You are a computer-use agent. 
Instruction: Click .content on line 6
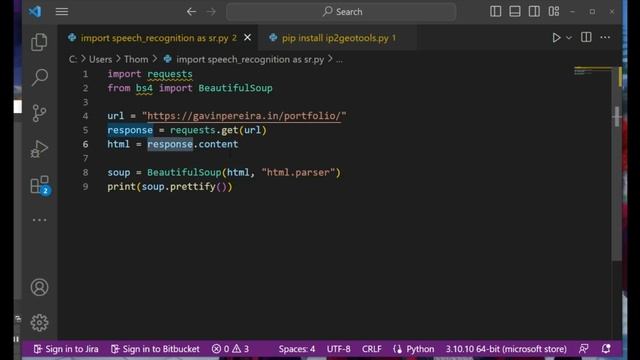coord(216,144)
